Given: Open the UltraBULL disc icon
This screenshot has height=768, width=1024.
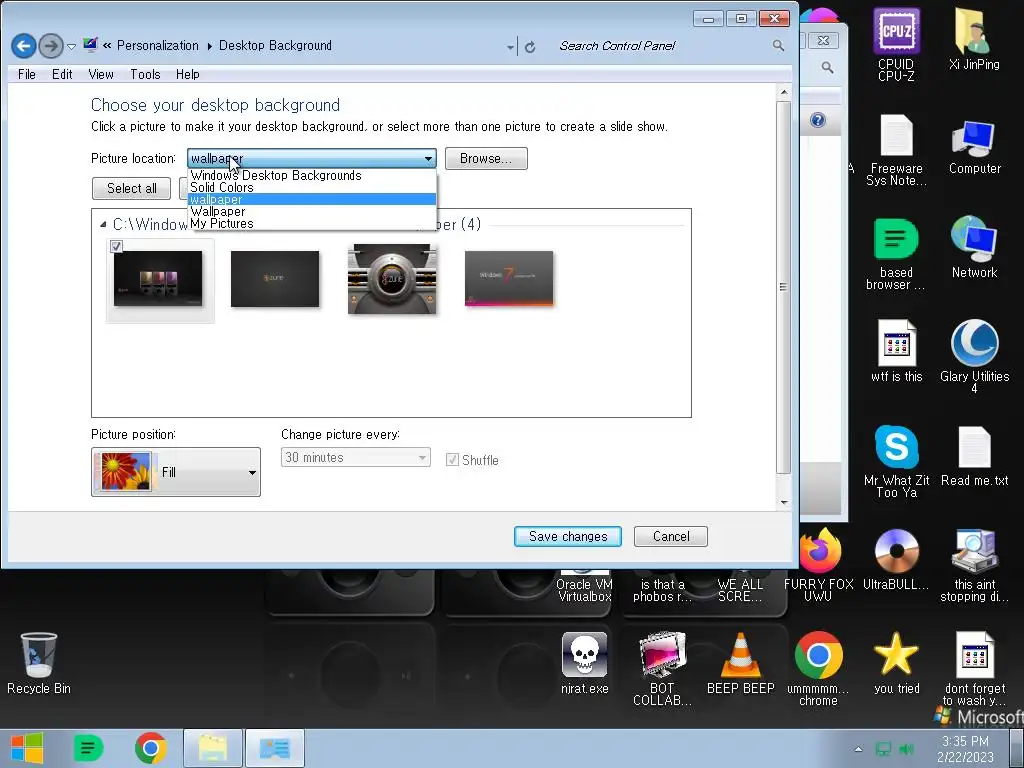Looking at the screenshot, I should [896, 559].
